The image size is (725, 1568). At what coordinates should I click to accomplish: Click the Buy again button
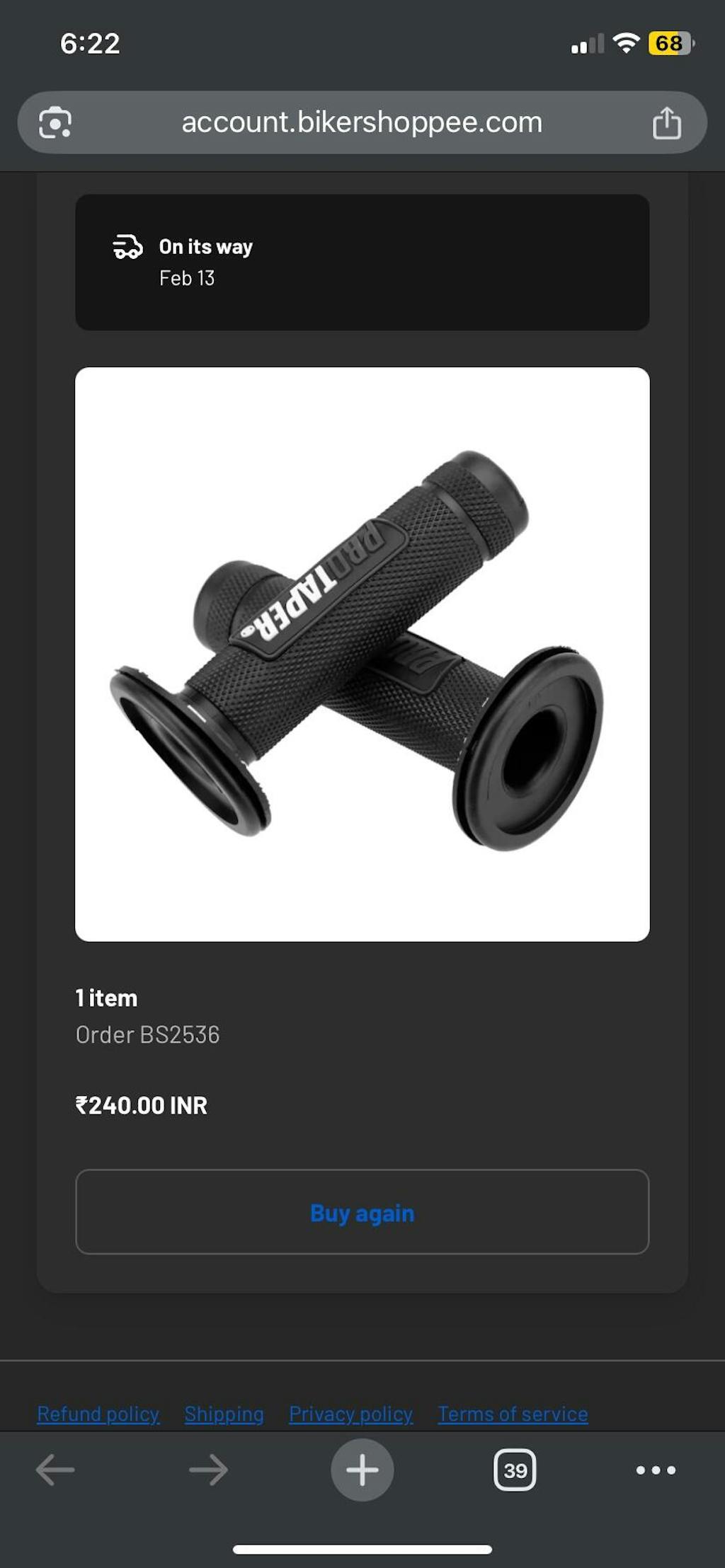362,1212
